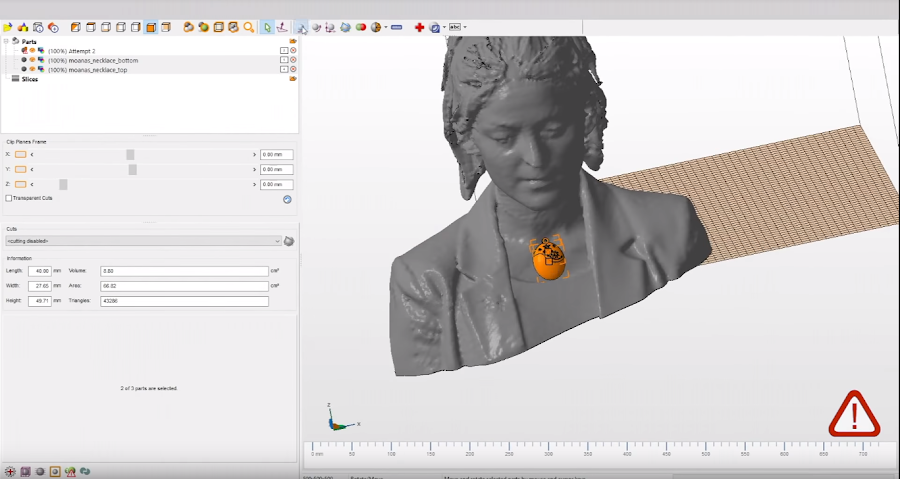This screenshot has height=479, width=900.
Task: Click the align to bottom plane icon
Action: [282, 27]
